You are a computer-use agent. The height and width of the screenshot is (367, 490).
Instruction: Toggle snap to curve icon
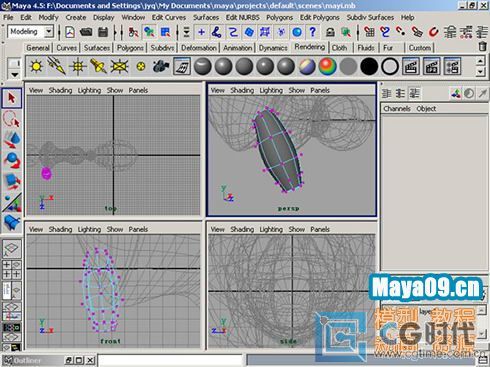pos(385,32)
